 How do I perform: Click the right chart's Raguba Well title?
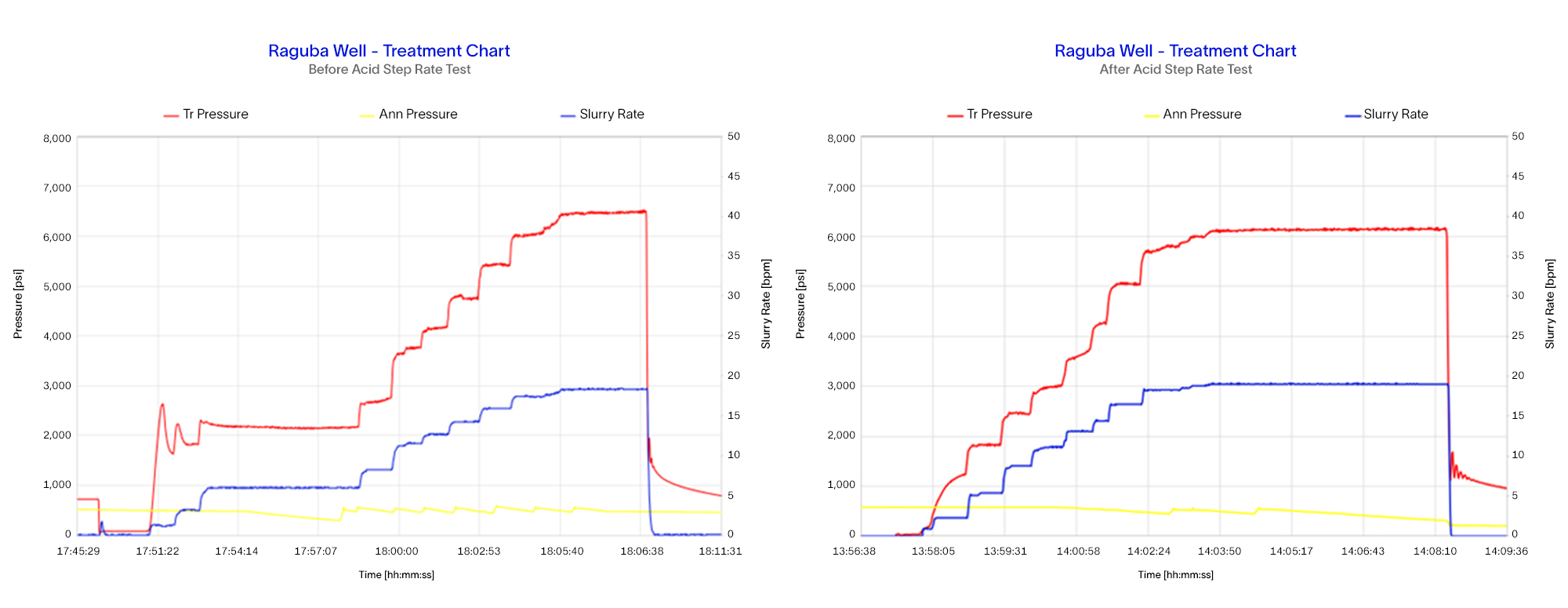[1175, 51]
